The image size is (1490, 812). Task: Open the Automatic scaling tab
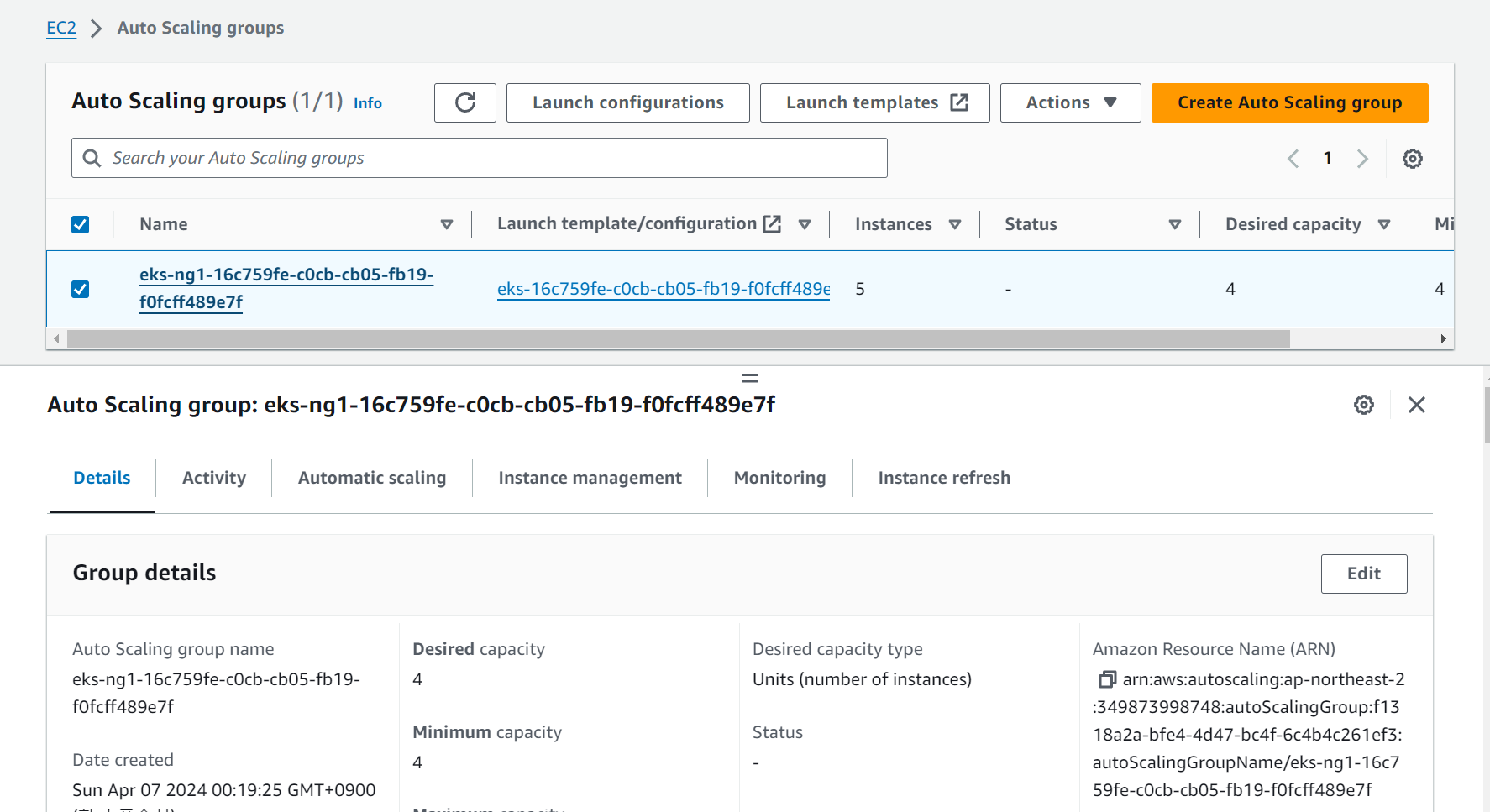(372, 478)
